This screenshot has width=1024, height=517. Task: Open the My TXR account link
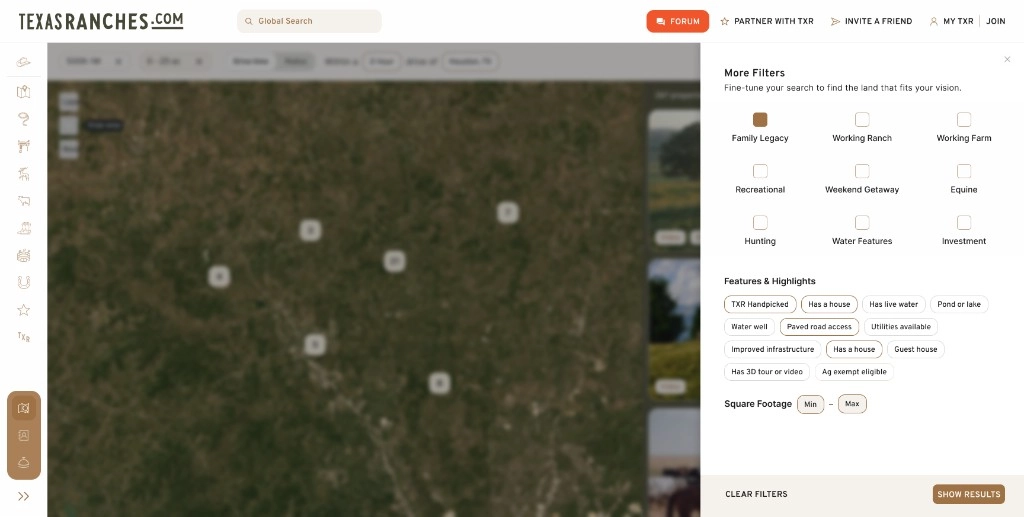[952, 22]
